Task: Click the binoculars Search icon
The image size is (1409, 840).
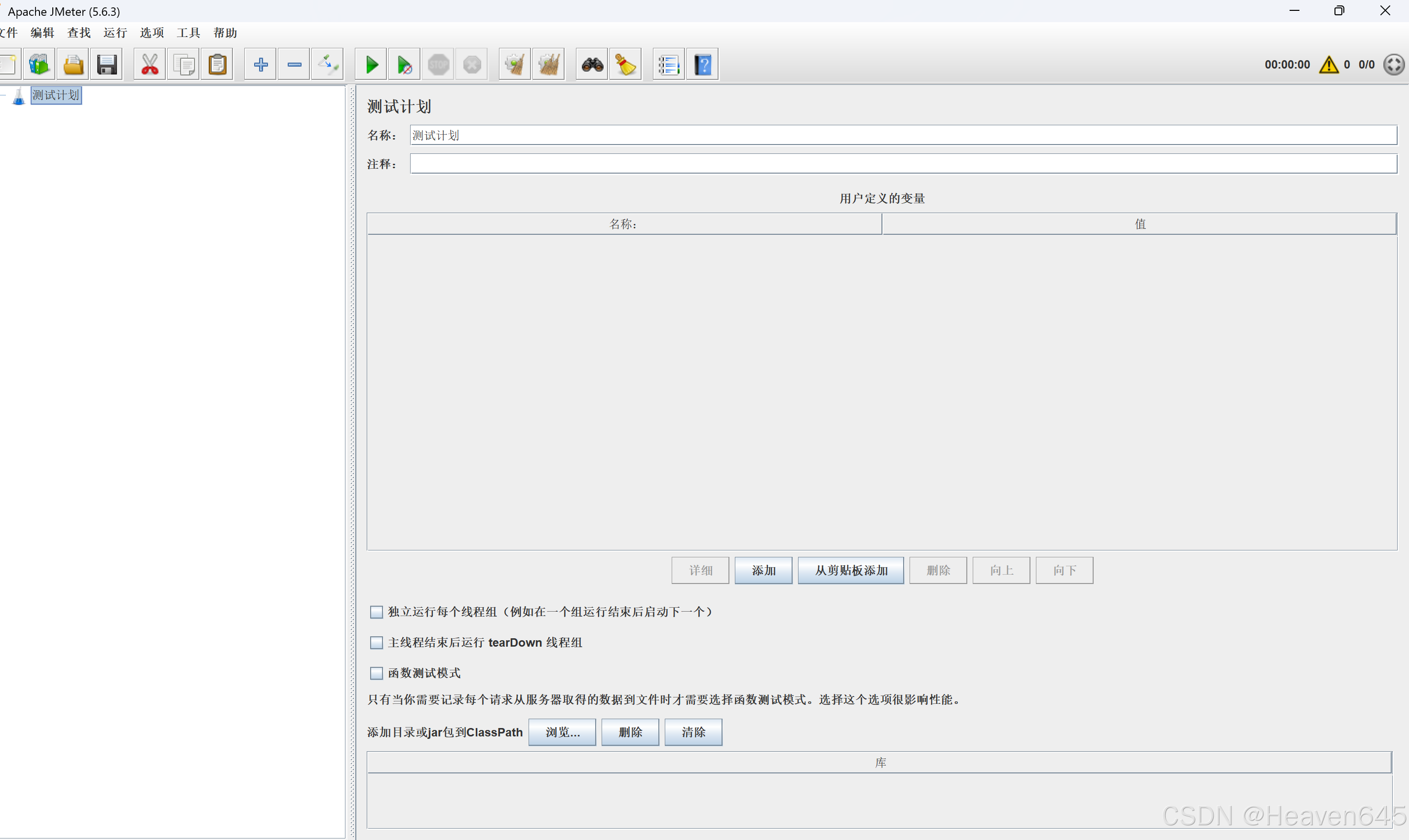Action: pyautogui.click(x=592, y=65)
